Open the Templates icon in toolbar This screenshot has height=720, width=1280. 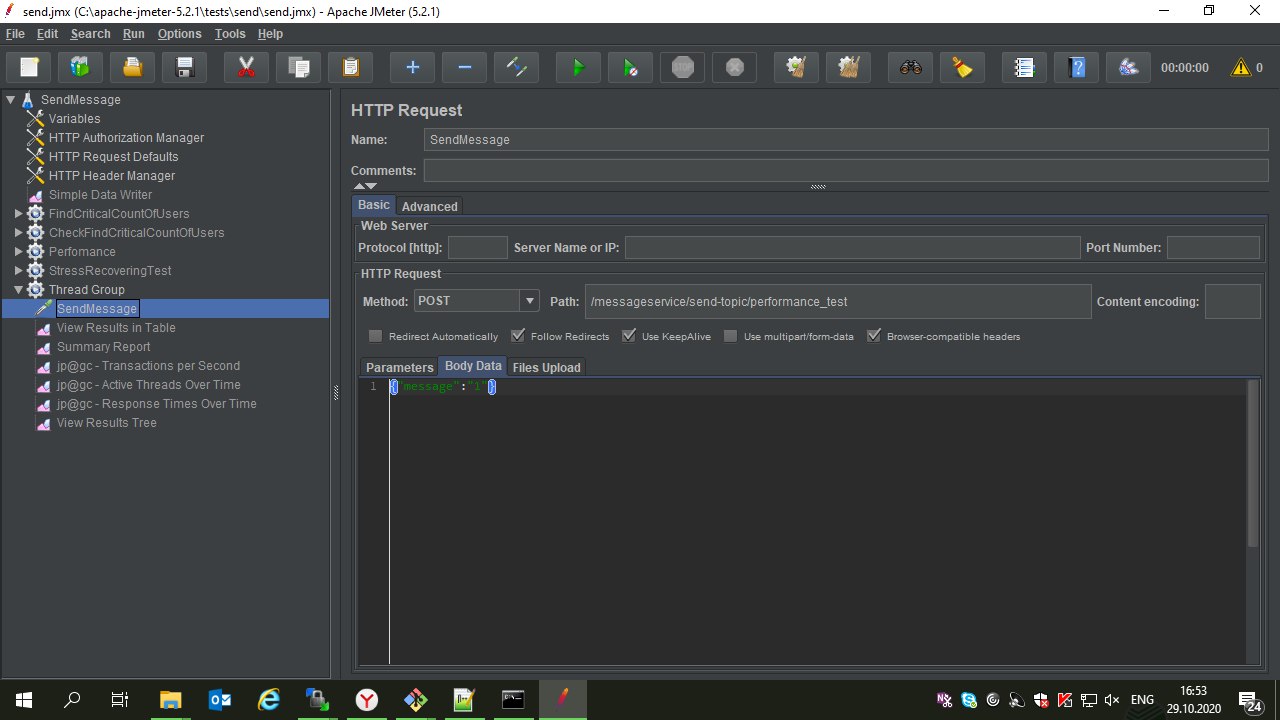81,68
